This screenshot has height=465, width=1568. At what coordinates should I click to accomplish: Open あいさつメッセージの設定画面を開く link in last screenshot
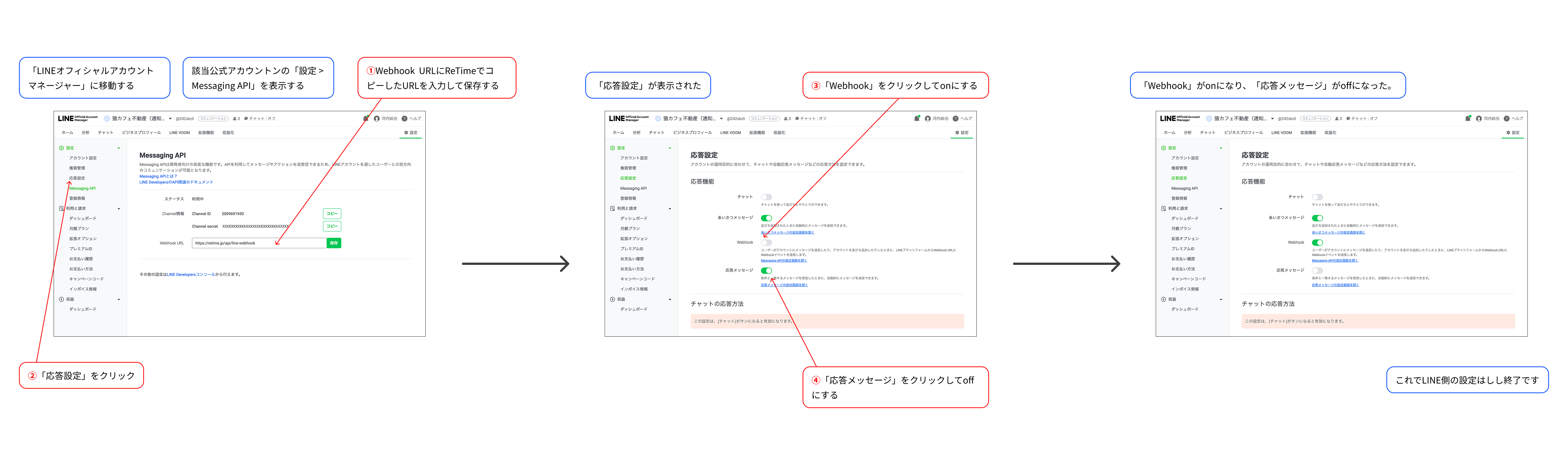click(1338, 232)
